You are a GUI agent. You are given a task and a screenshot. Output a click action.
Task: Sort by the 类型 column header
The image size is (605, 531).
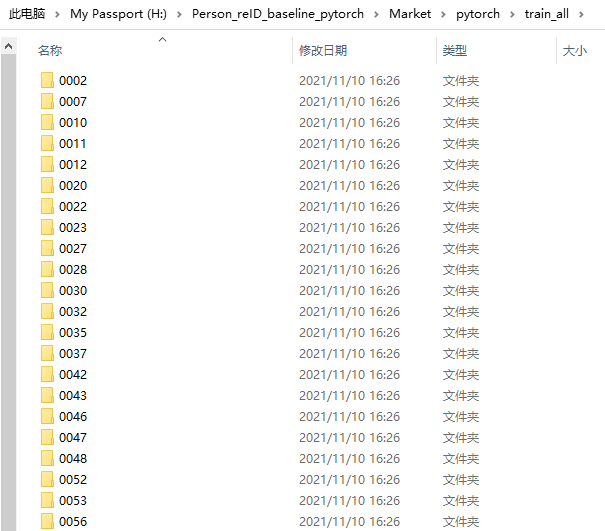455,51
